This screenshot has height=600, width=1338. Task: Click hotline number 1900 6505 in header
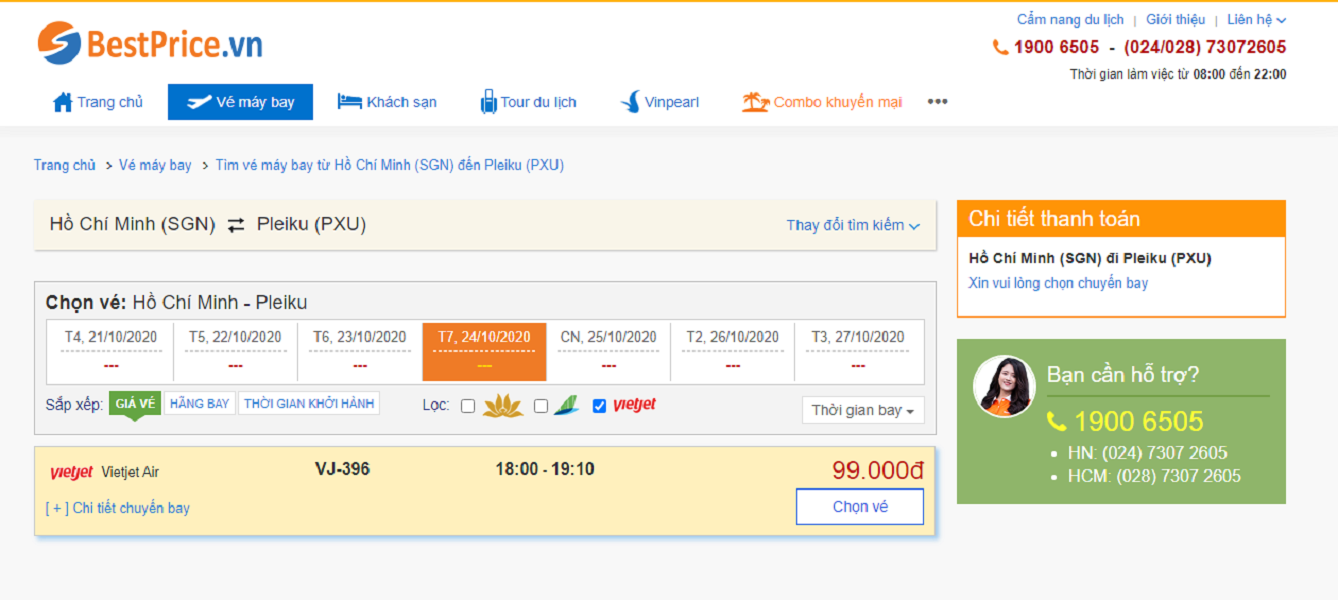click(1056, 47)
